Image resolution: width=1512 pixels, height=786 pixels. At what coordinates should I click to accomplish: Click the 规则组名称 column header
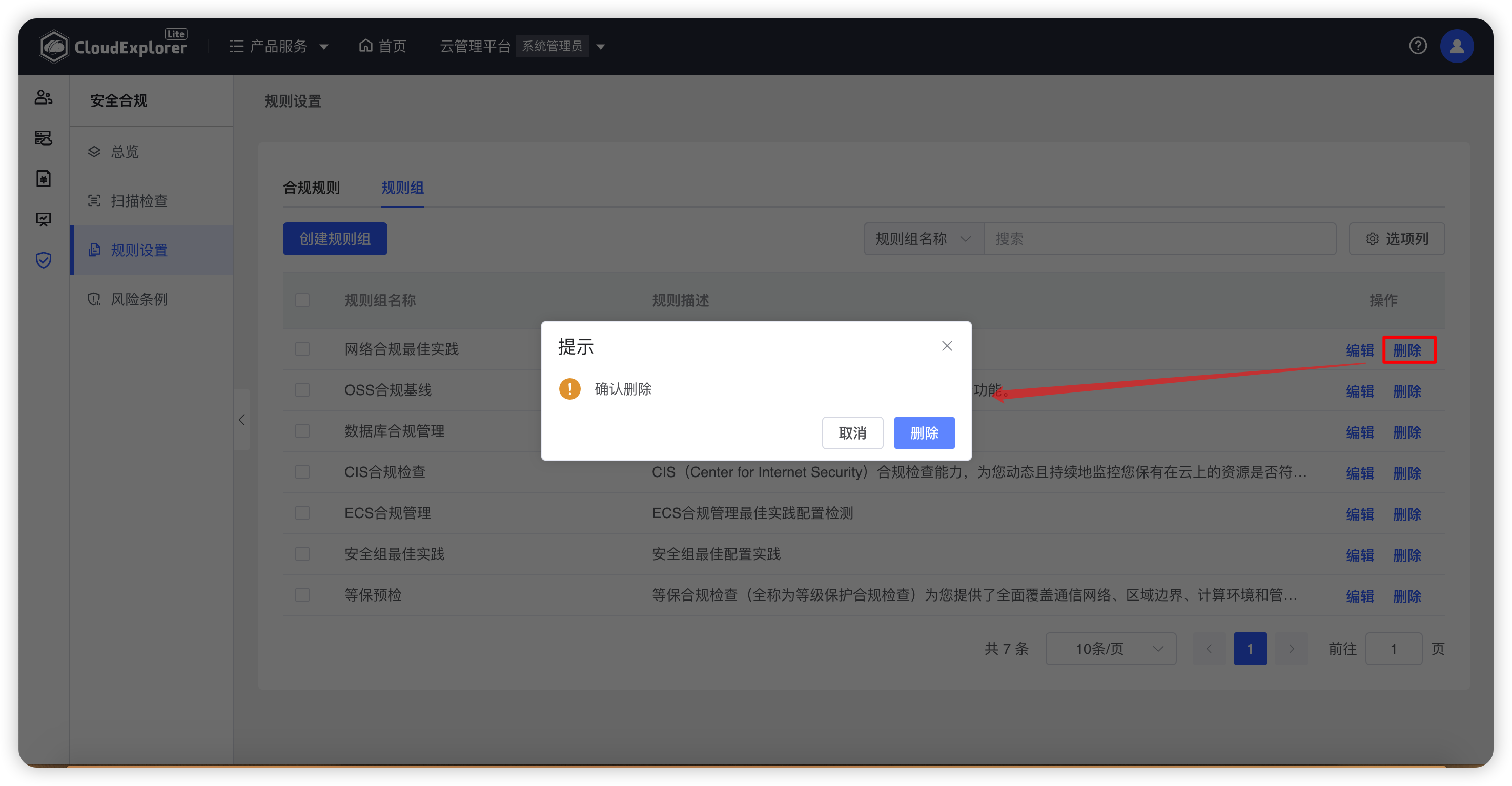coord(380,300)
